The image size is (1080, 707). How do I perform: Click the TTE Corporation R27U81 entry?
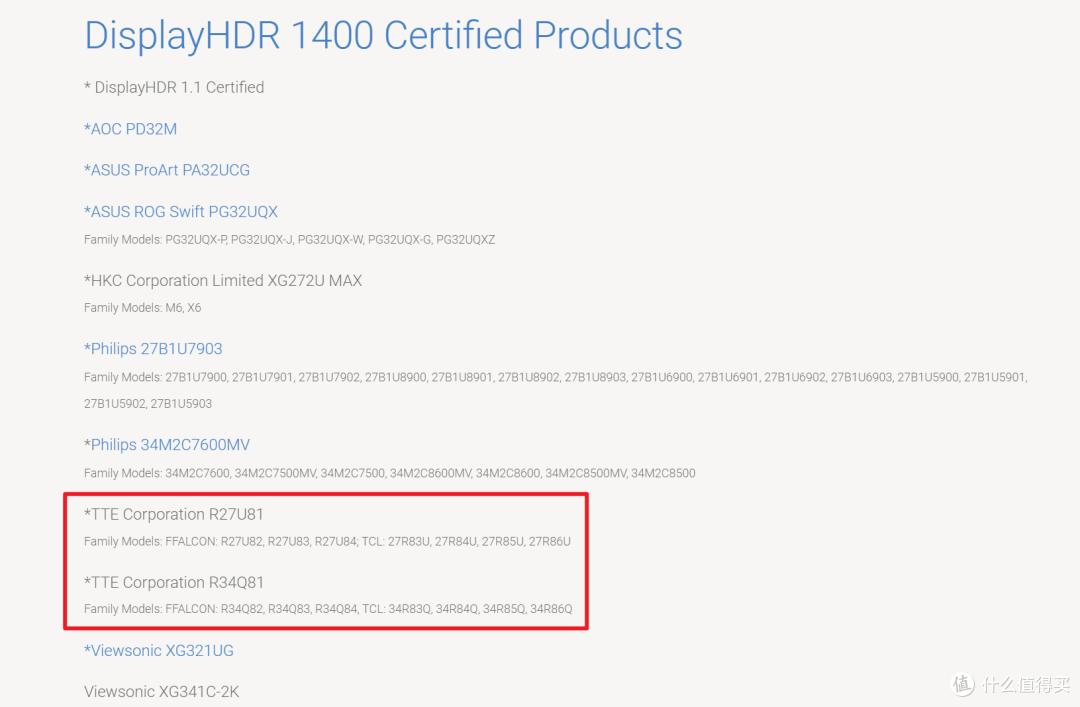(174, 514)
